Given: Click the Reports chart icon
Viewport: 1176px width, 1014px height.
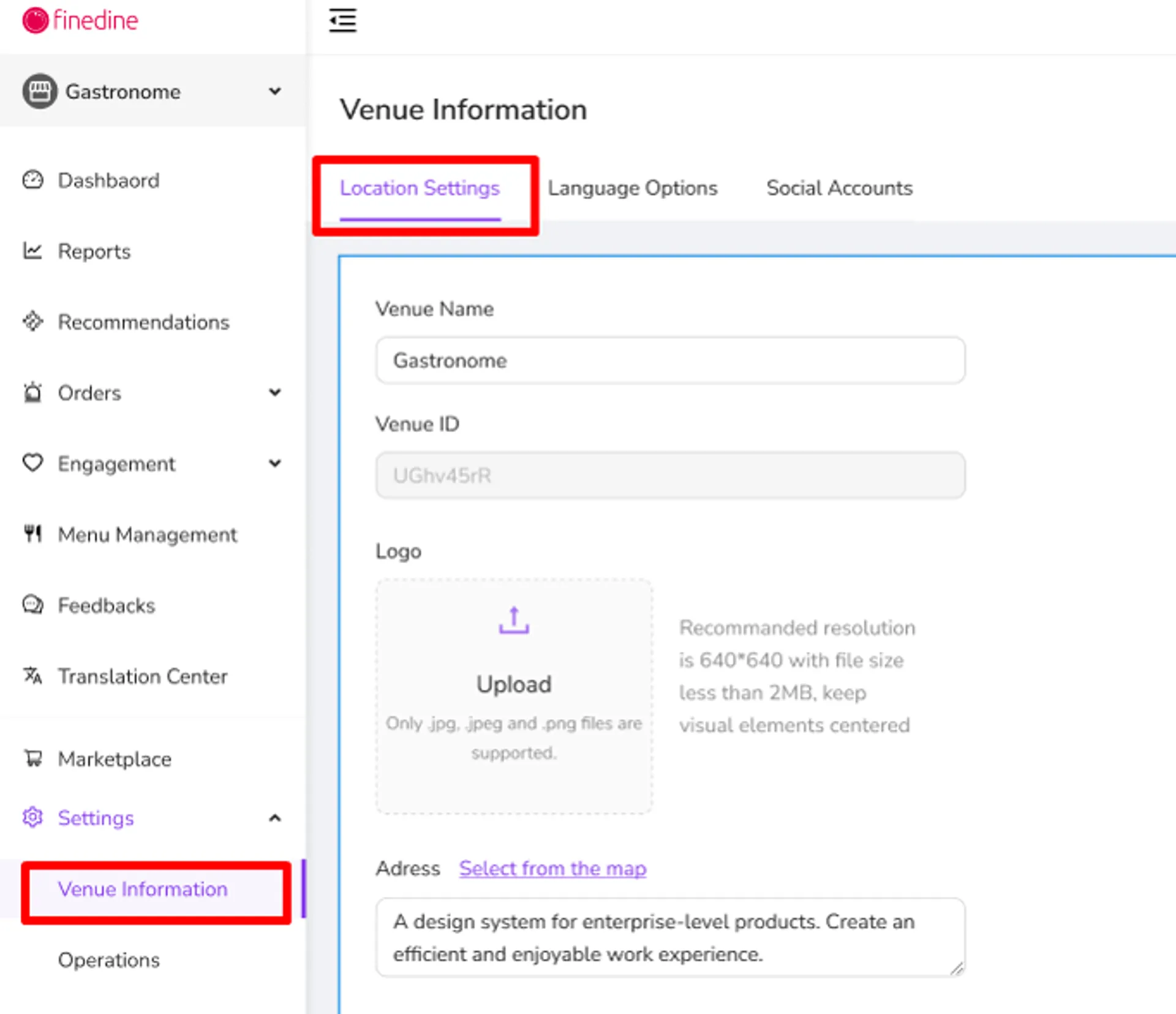Looking at the screenshot, I should click(x=33, y=251).
